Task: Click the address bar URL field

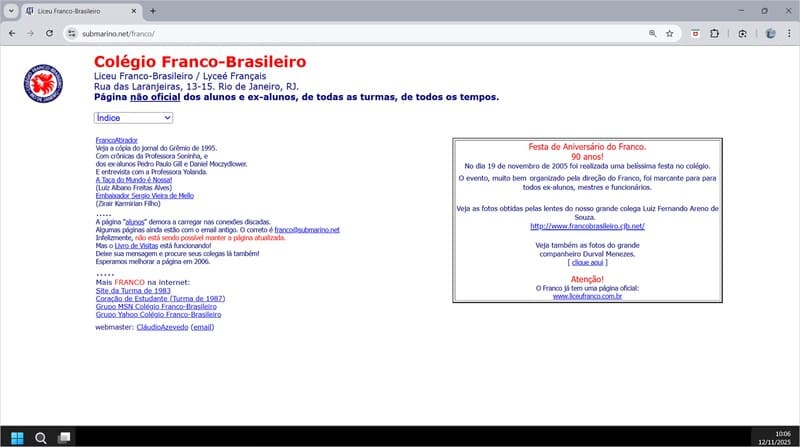Action: (x=357, y=34)
